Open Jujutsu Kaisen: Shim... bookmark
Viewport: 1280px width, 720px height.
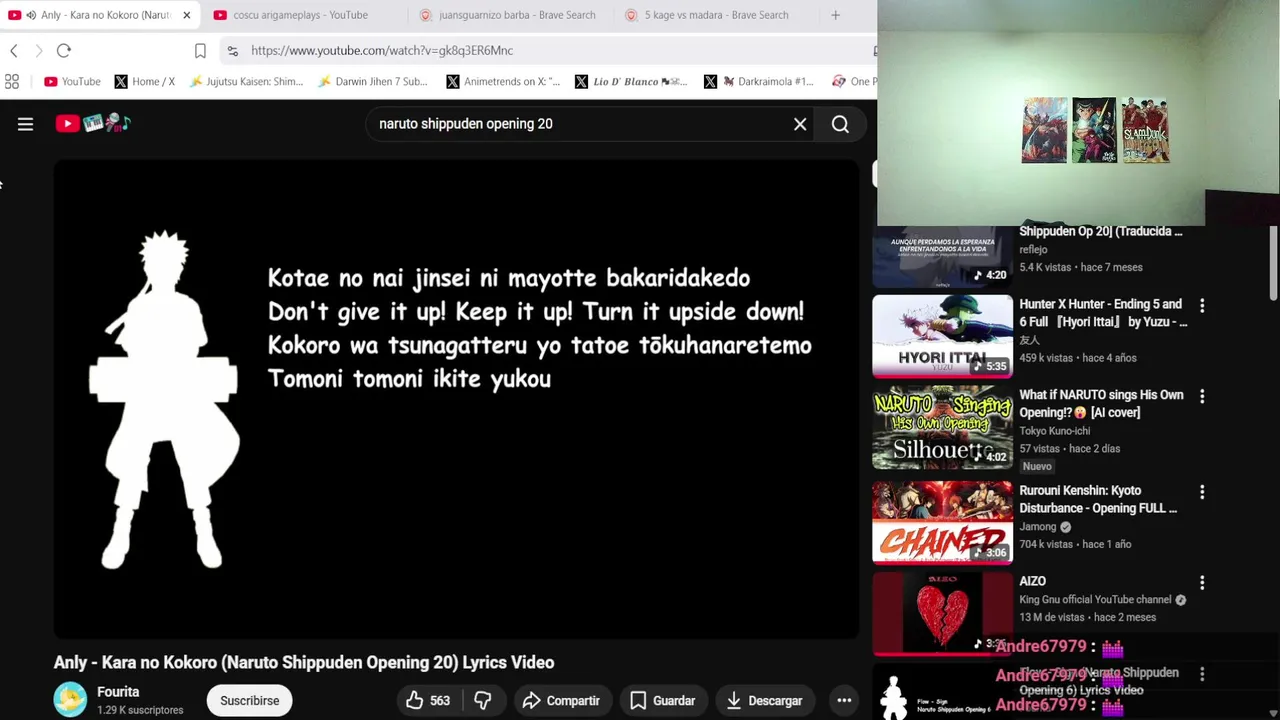[246, 81]
